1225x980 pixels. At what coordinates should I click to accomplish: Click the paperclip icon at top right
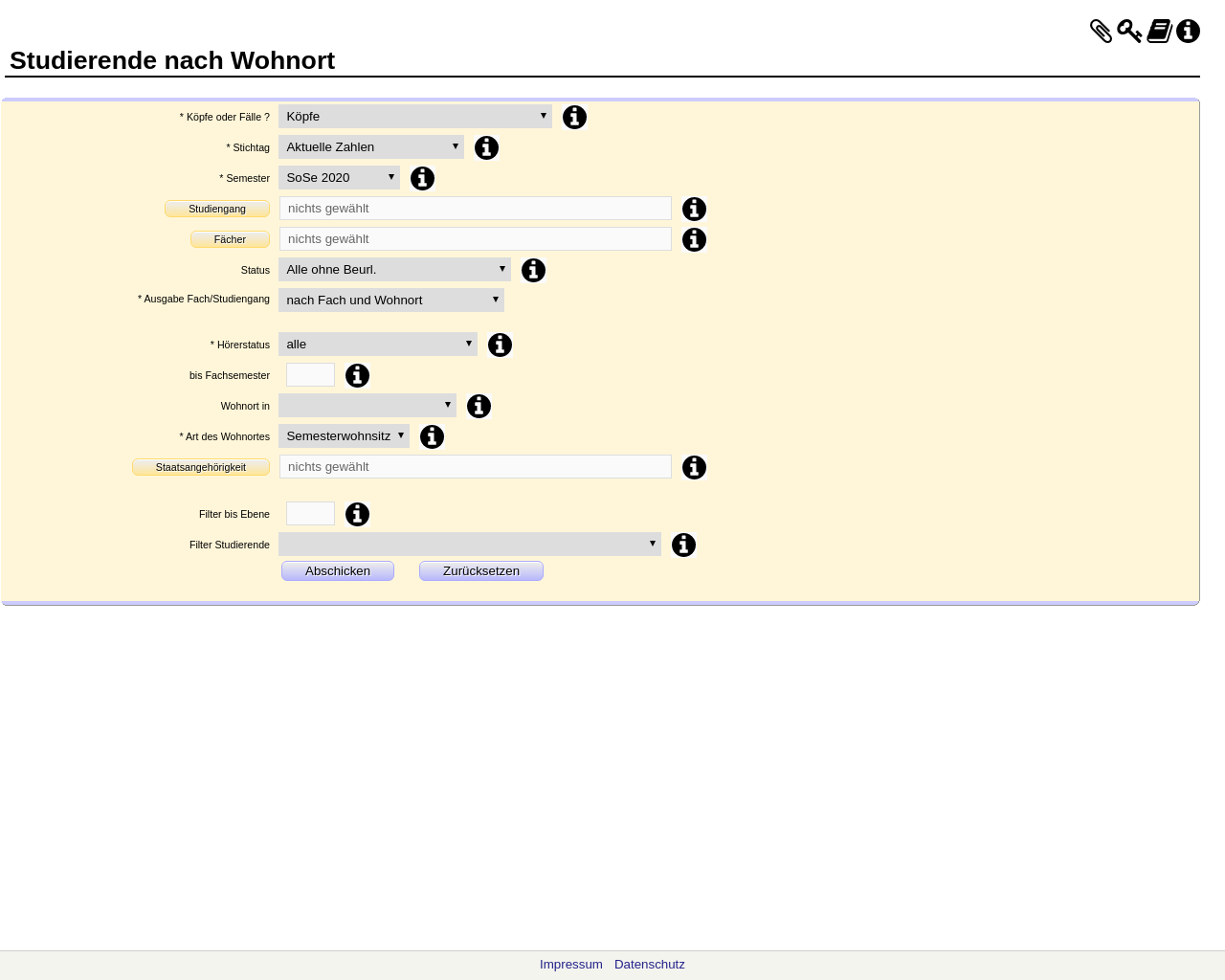click(x=1101, y=32)
